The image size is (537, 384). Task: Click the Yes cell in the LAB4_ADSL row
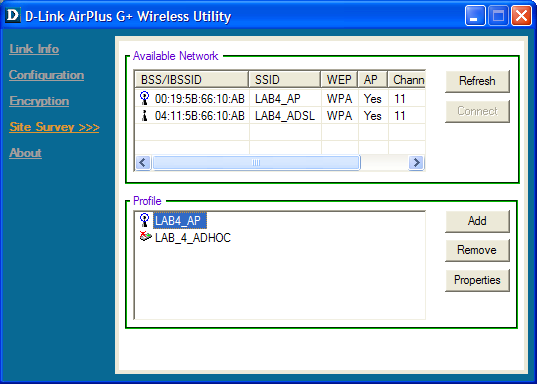[x=373, y=116]
